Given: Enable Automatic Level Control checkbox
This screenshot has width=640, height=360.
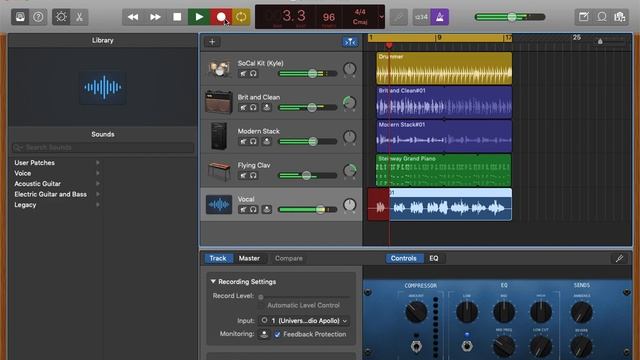Looking at the screenshot, I should click(261, 305).
